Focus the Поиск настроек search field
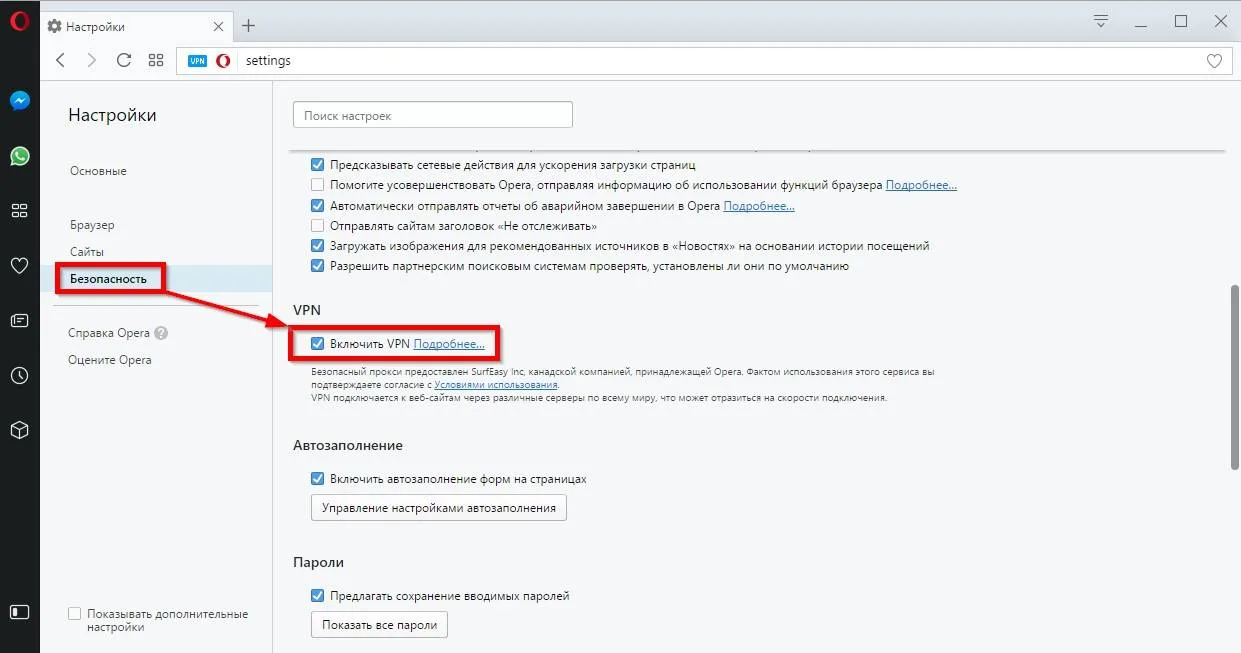 click(433, 115)
